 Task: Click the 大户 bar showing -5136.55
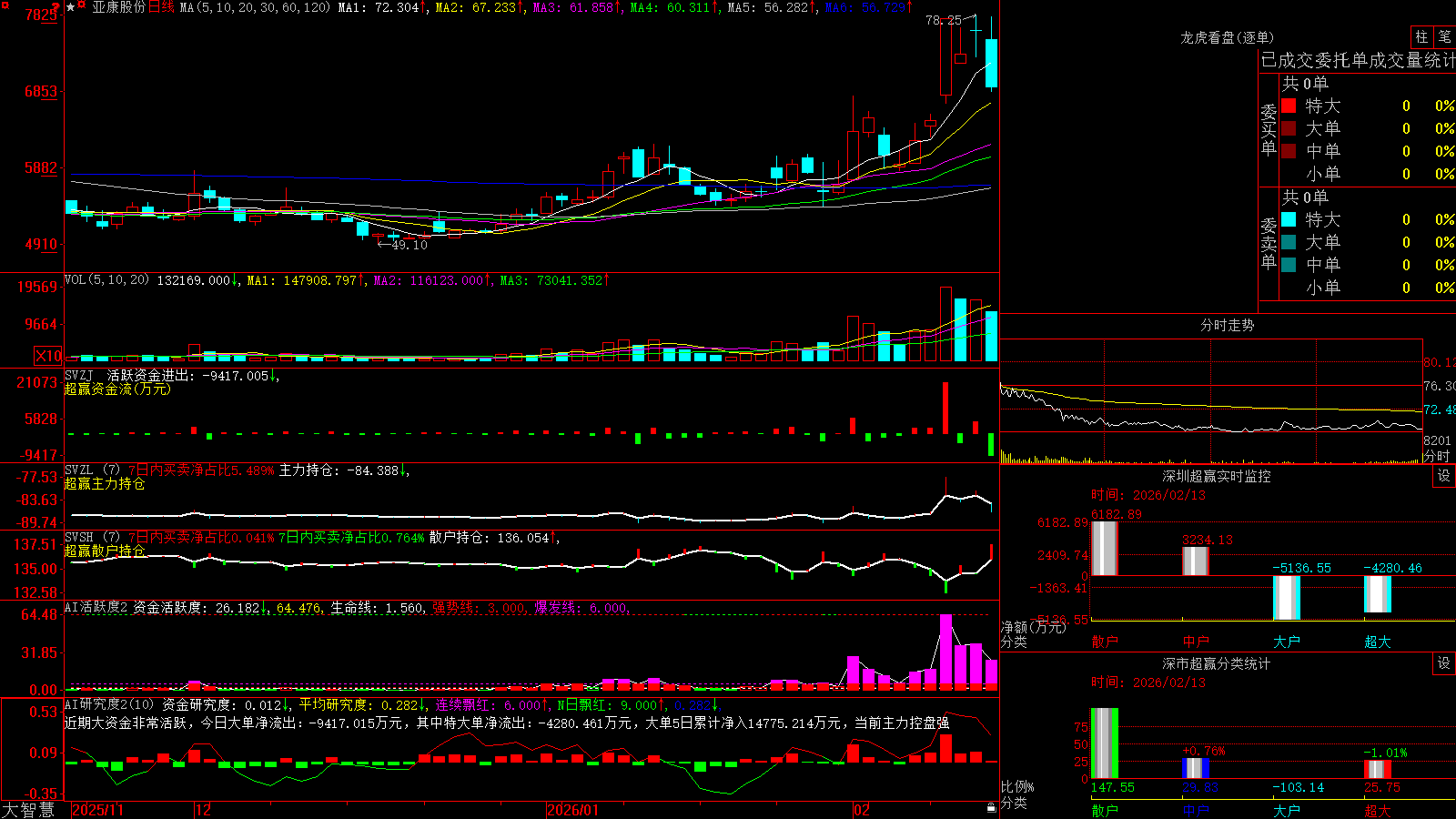tap(1287, 598)
